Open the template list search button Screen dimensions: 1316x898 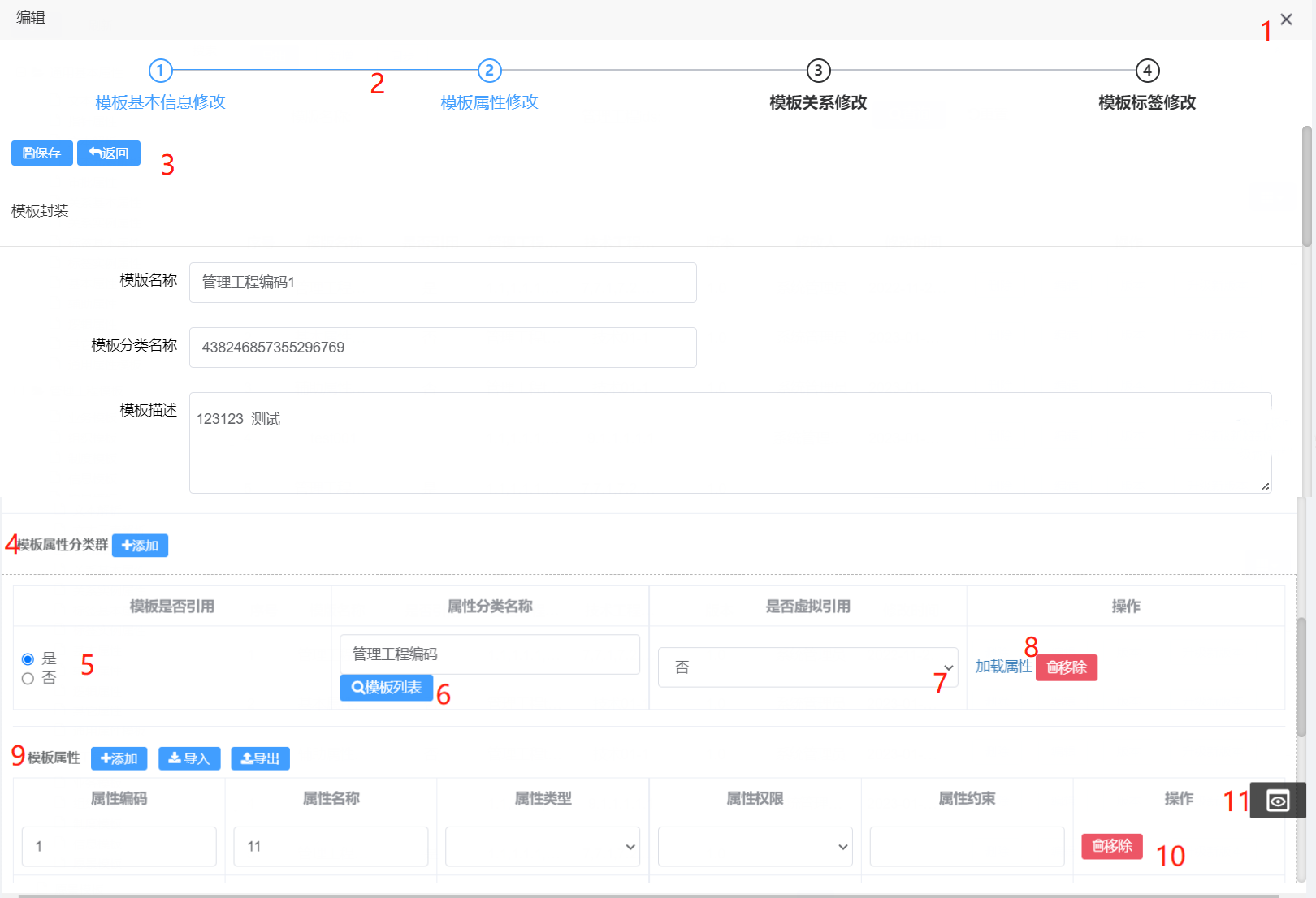coord(386,688)
